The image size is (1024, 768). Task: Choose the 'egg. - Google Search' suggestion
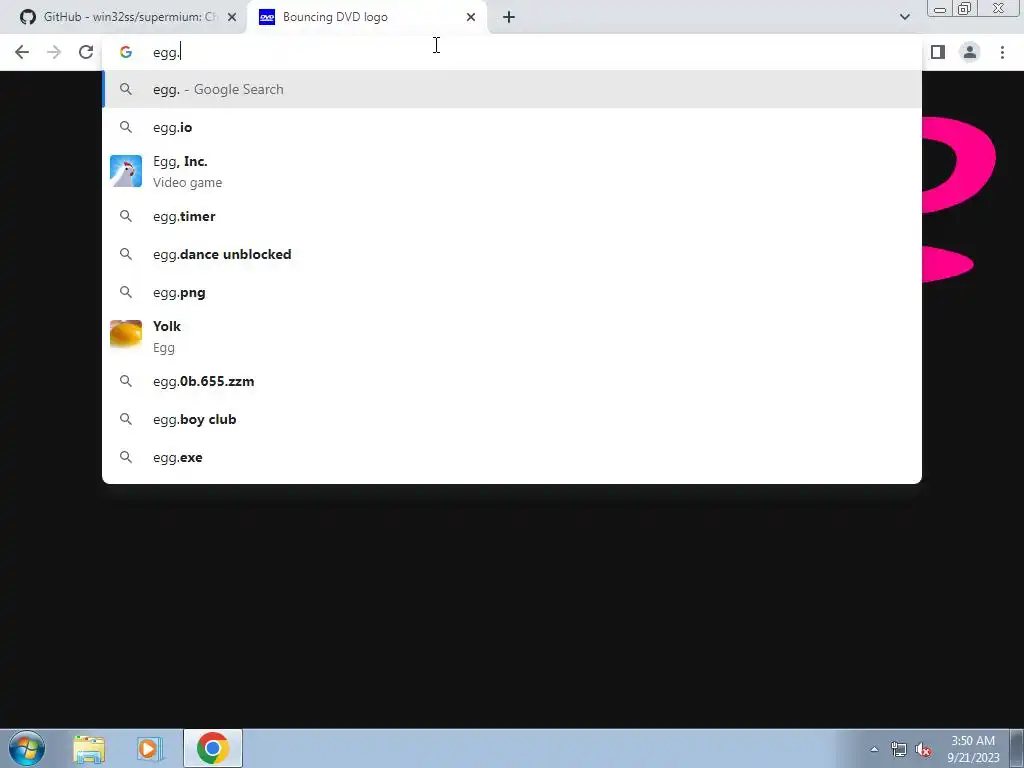(512, 89)
